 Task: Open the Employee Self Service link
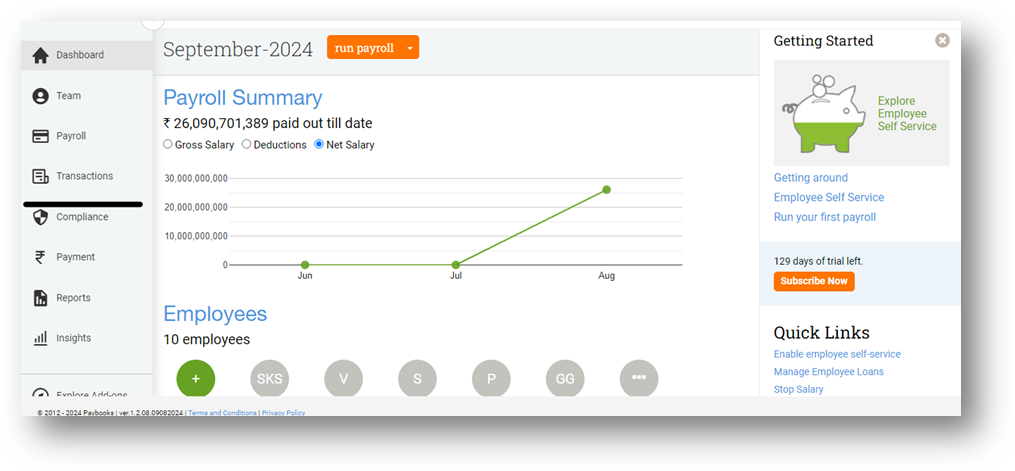(x=829, y=197)
